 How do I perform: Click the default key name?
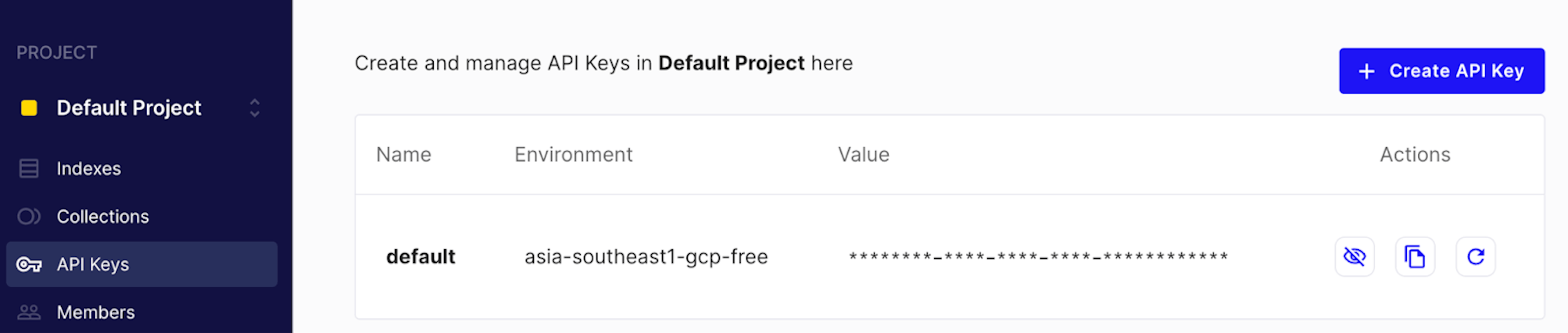pos(421,257)
